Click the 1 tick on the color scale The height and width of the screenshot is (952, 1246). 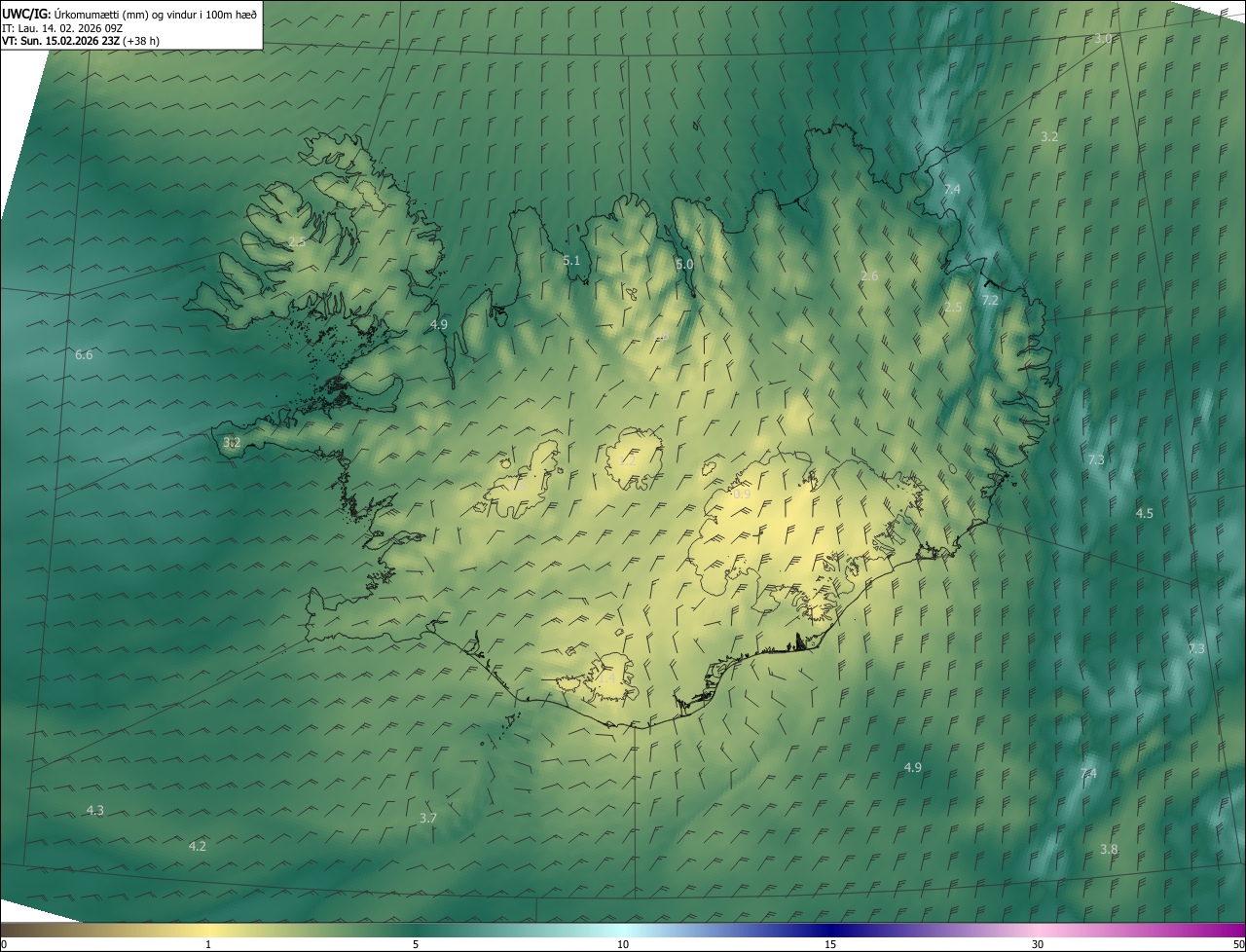click(208, 944)
